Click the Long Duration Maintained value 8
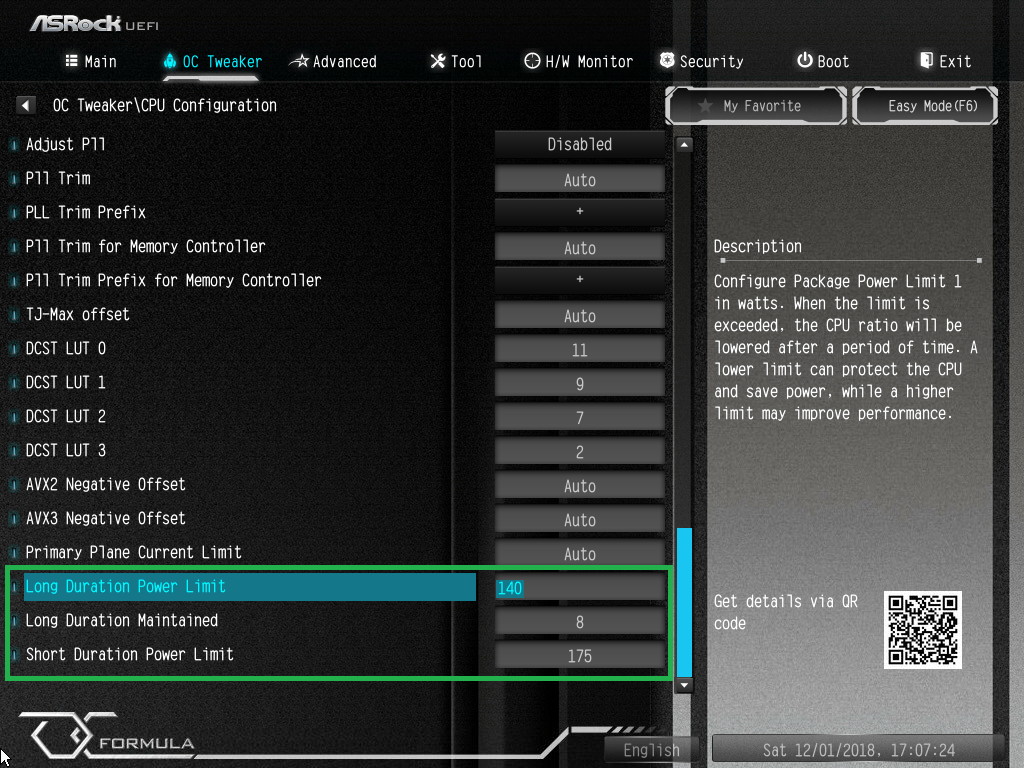Image resolution: width=1024 pixels, height=768 pixels. point(580,621)
